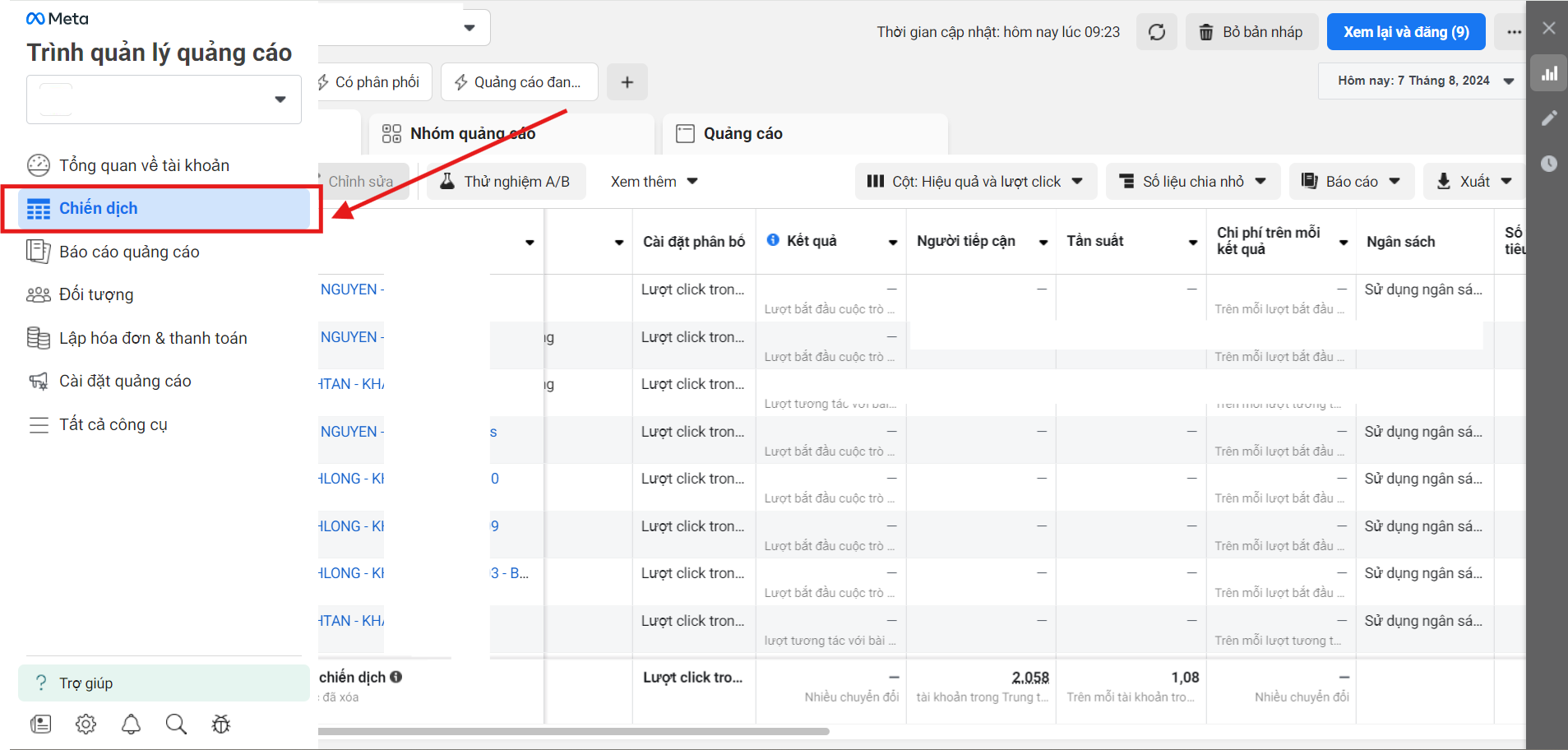Click the Kết quả info icon
Viewport: 1568px width, 750px height.
tap(773, 240)
